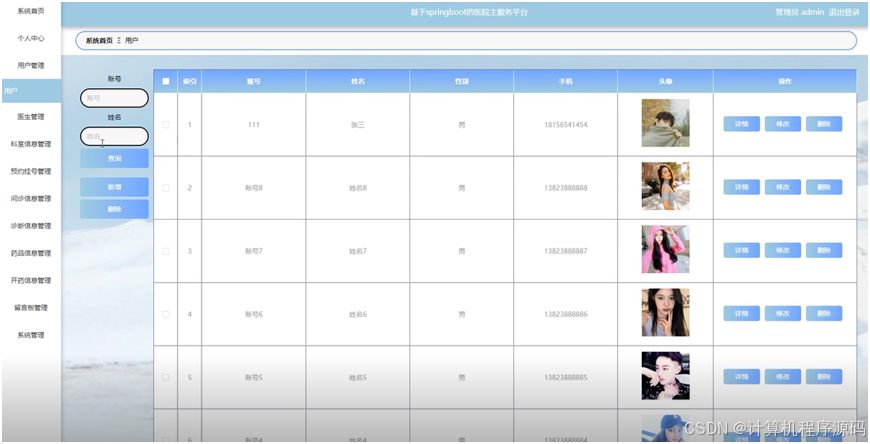Click avatar thumbnail in 姓名8 row
Viewport: 870px width, 444px height.
665,186
